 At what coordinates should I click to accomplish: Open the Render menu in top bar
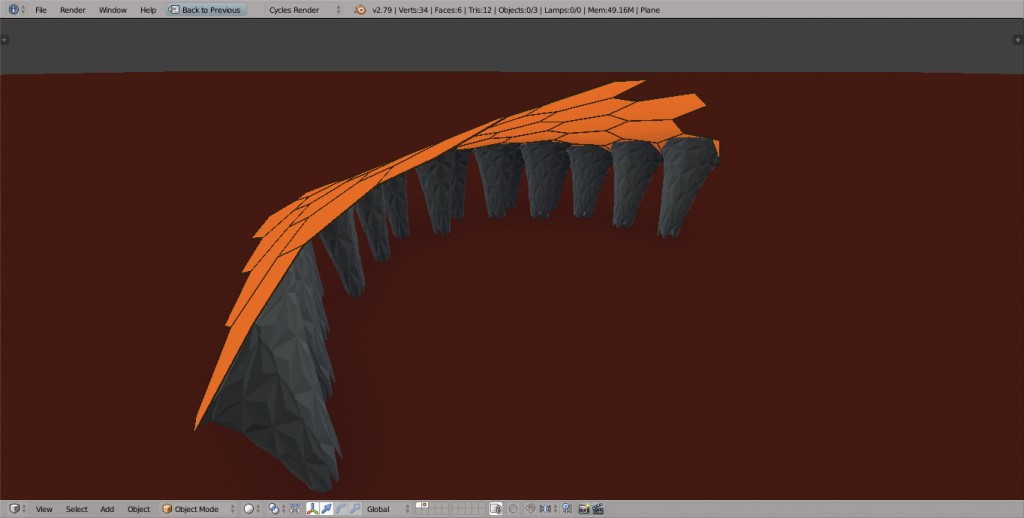pyautogui.click(x=73, y=9)
